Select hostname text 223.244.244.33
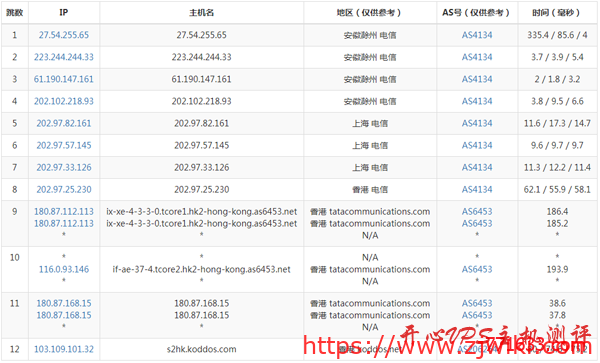The height and width of the screenshot is (363, 600). pos(201,57)
